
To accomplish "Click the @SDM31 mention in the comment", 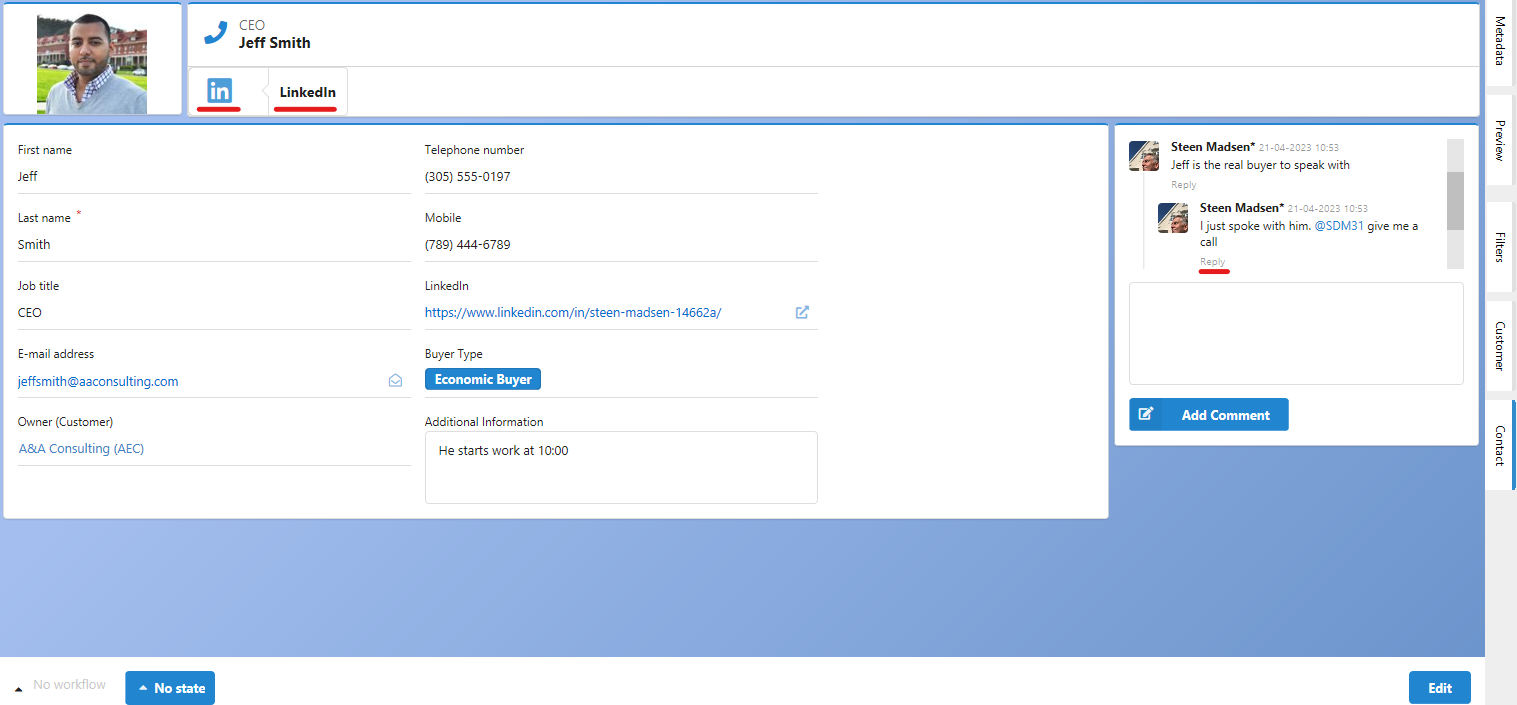I will 1338,226.
